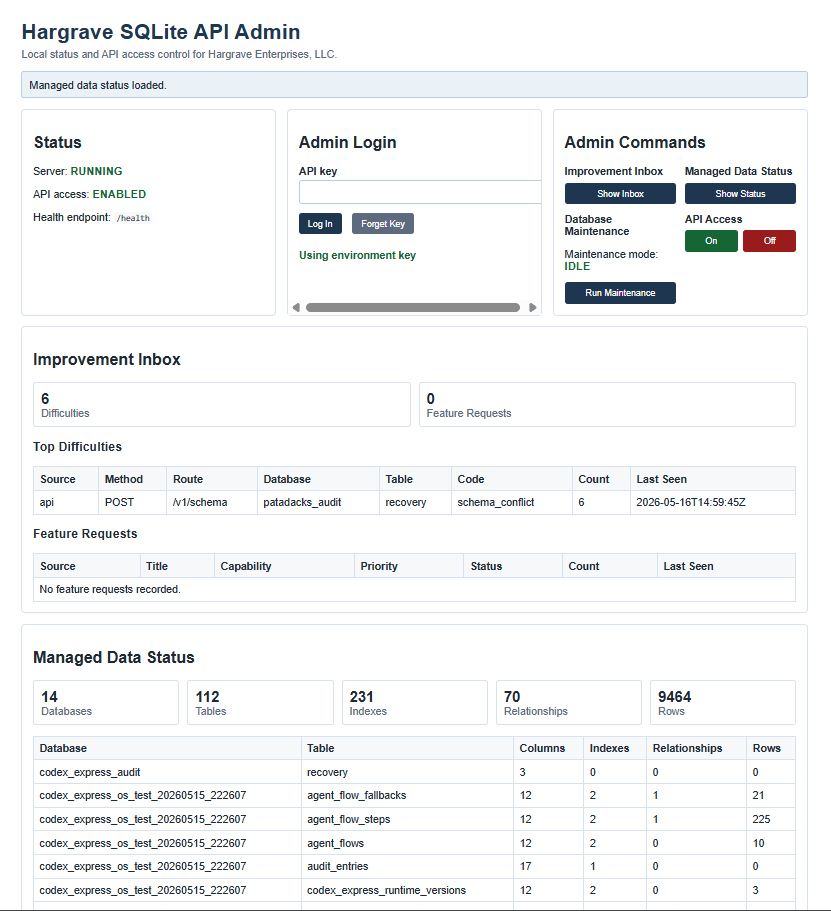The image size is (831, 911).
Task: Click the Admin Login right scroll arrow
Action: click(x=532, y=307)
